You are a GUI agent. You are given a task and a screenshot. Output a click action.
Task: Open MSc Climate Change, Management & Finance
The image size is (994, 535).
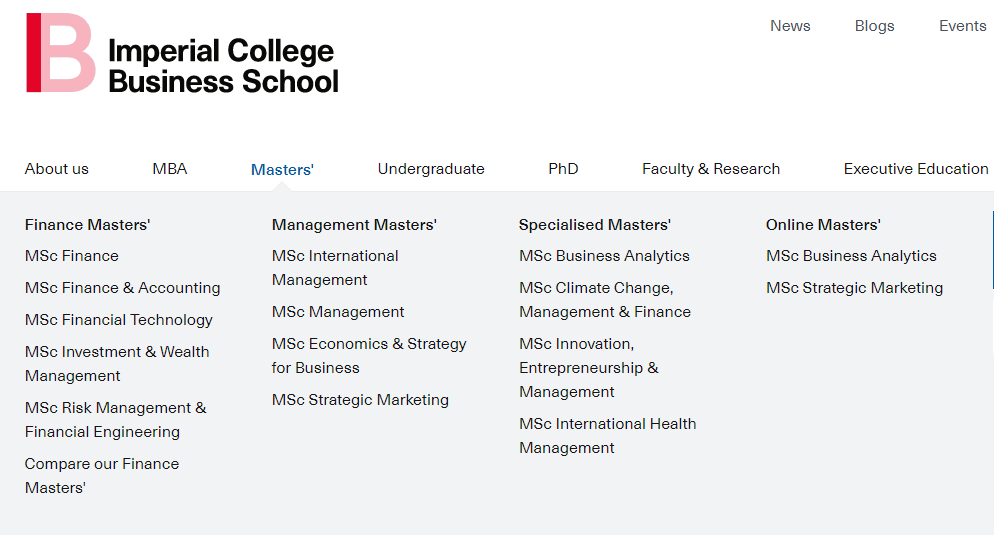pos(605,300)
